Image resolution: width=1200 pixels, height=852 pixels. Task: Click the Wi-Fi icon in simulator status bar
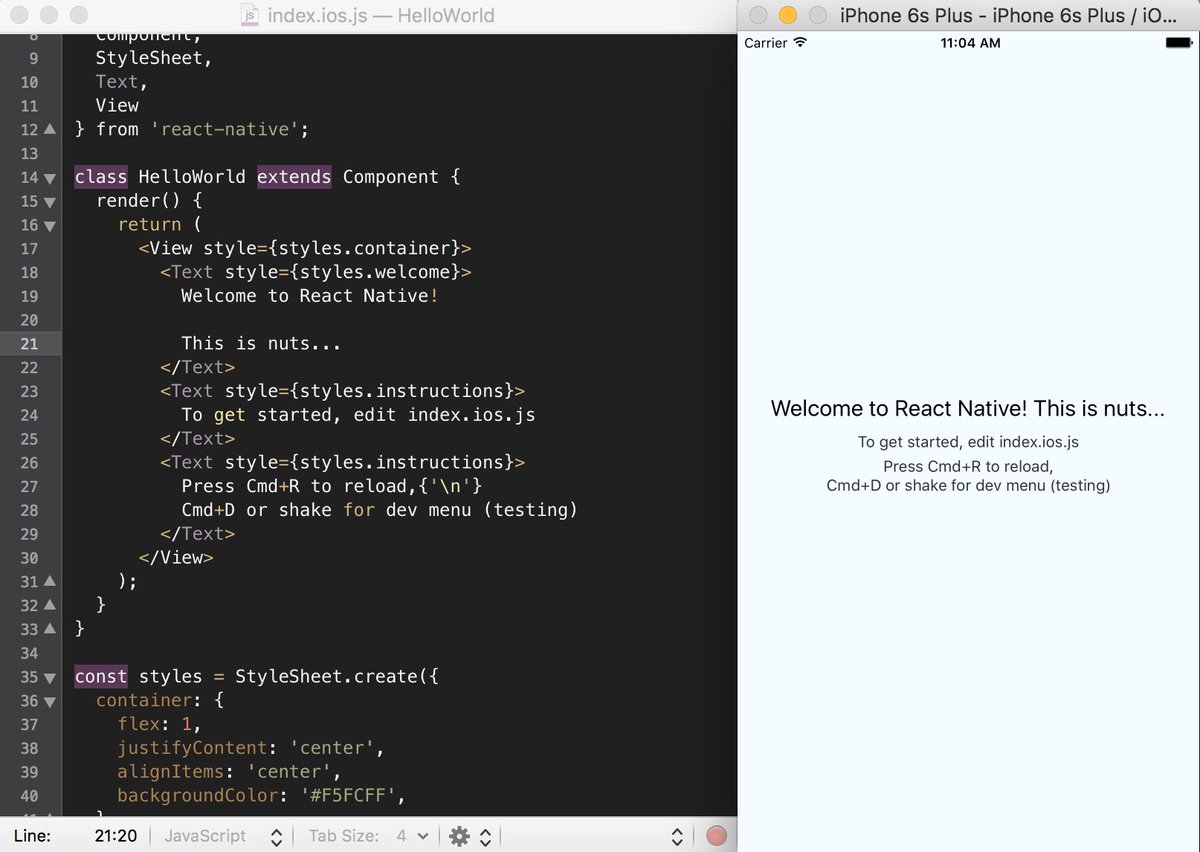(x=800, y=43)
